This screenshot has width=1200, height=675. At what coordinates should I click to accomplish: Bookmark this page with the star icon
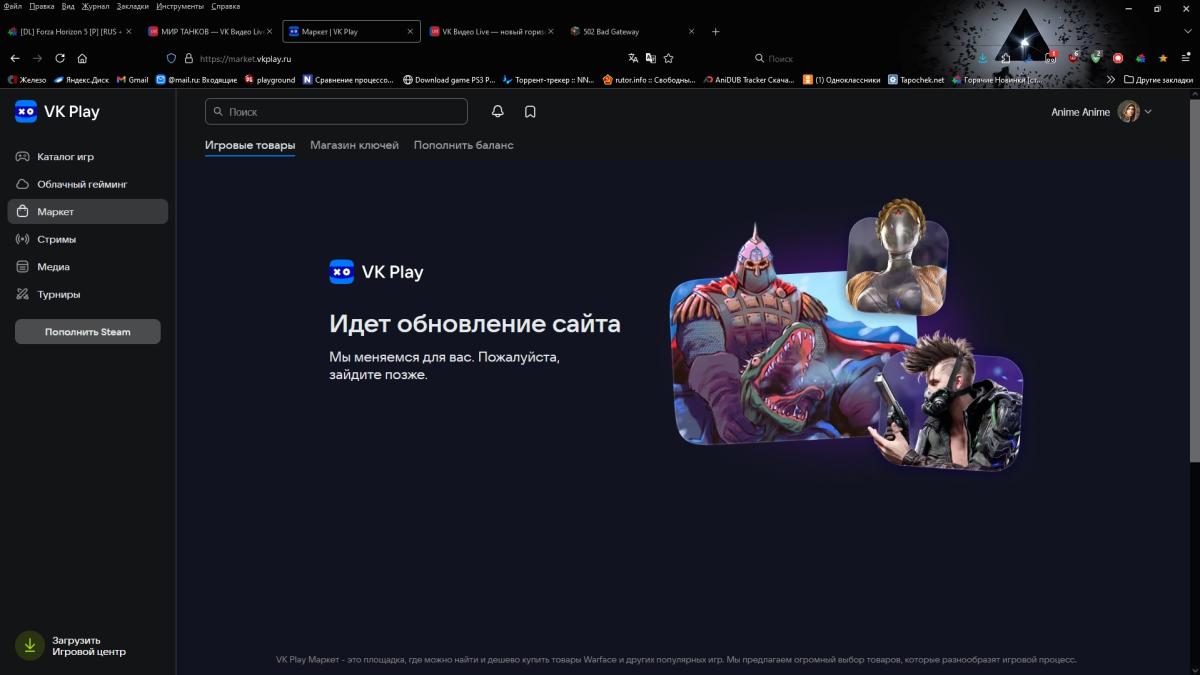[x=669, y=58]
